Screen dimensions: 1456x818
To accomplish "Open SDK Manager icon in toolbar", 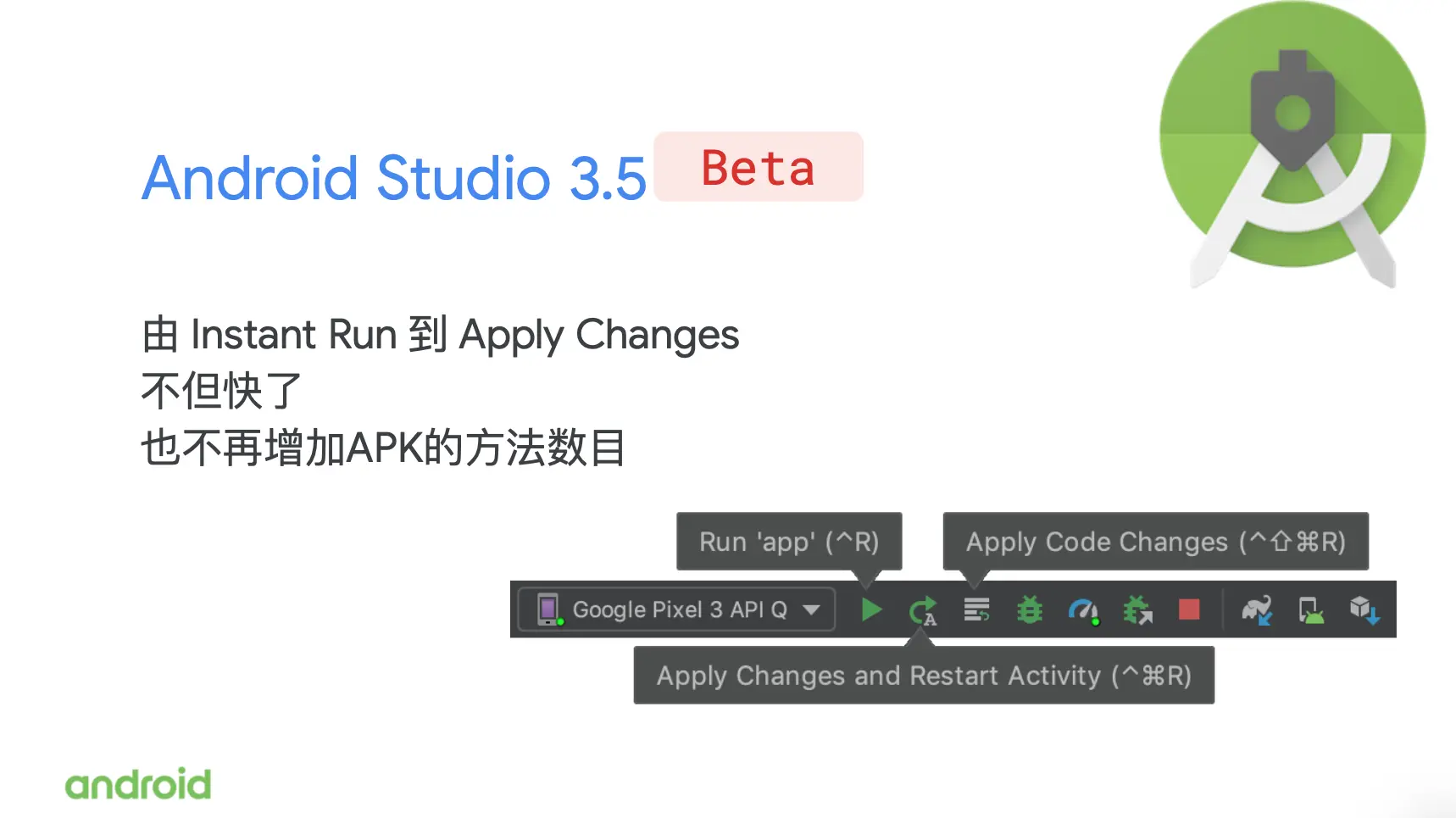I will [1364, 610].
